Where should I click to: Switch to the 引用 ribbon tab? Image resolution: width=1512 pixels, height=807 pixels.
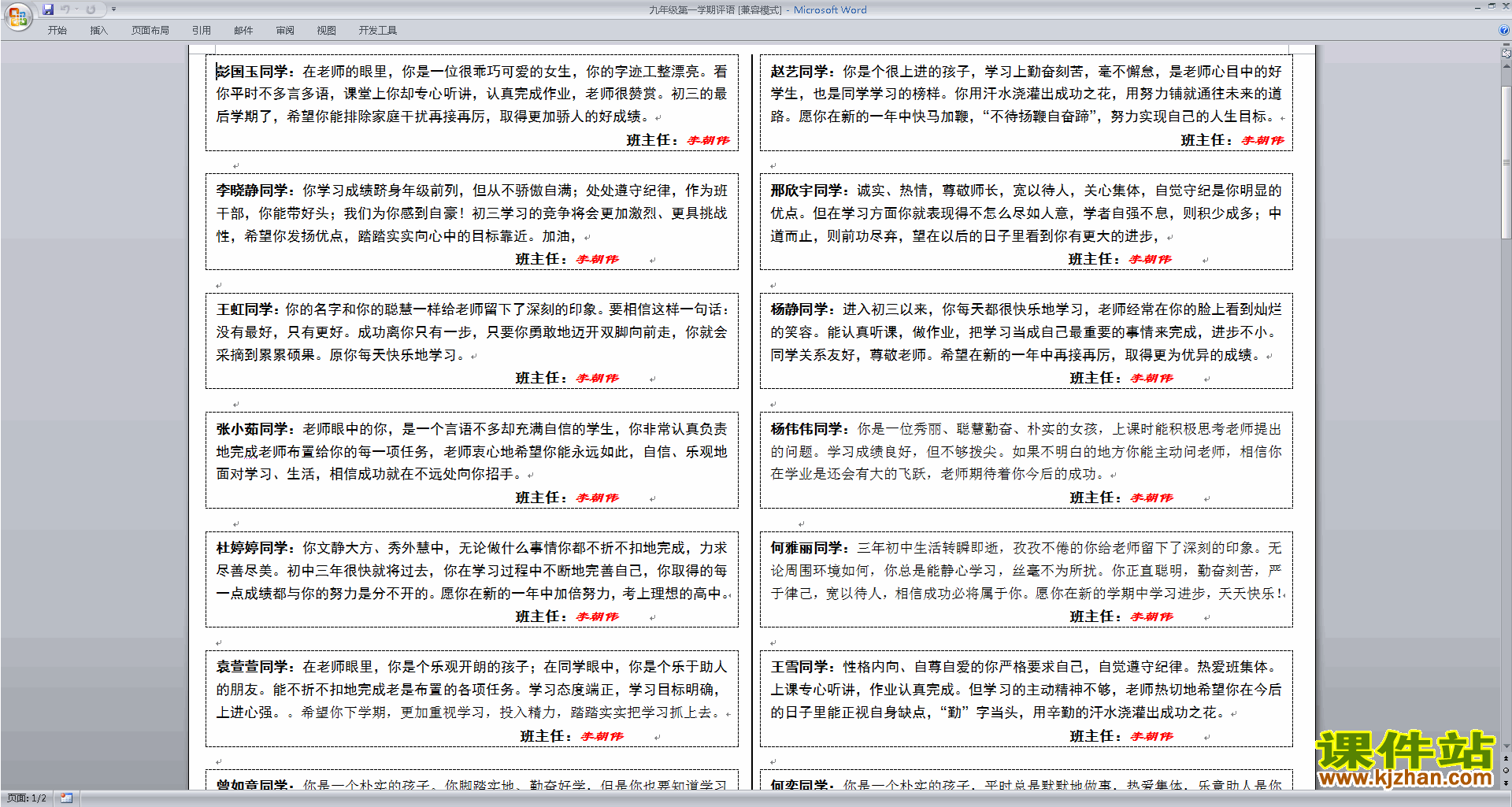point(202,31)
